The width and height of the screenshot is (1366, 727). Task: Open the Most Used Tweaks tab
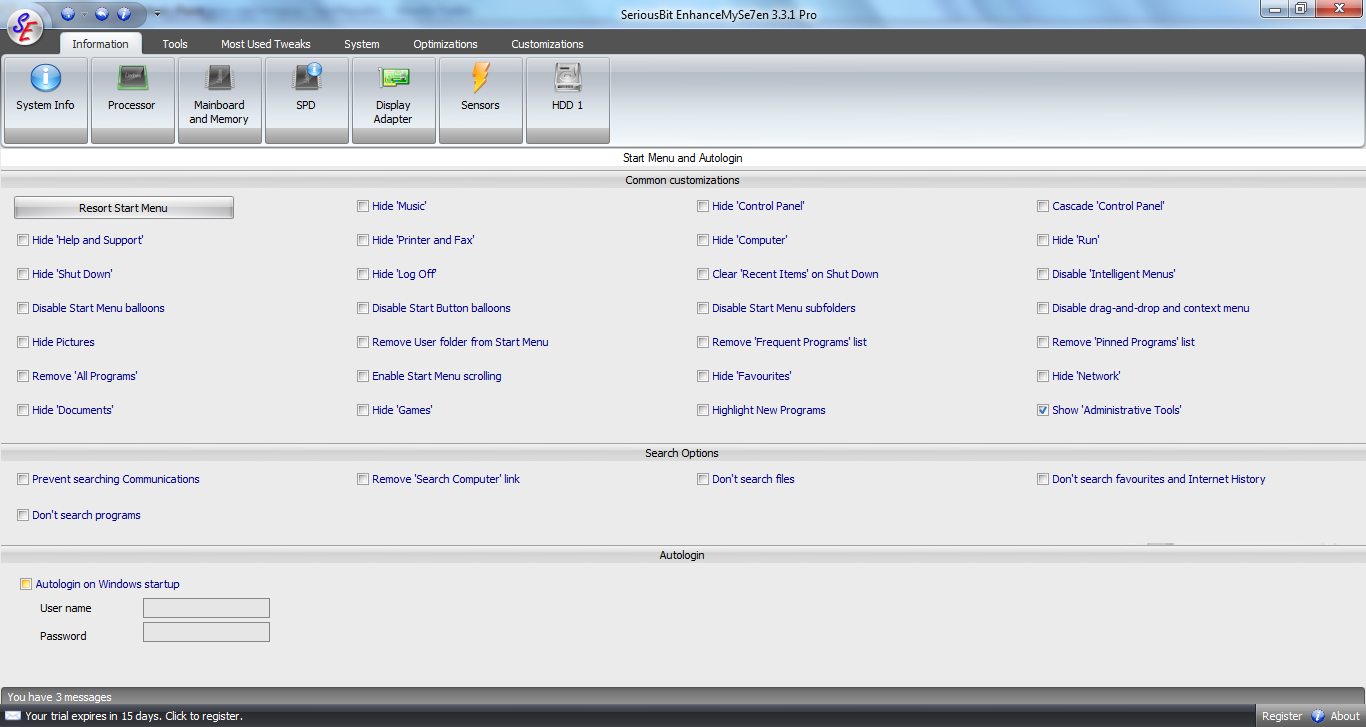[266, 44]
